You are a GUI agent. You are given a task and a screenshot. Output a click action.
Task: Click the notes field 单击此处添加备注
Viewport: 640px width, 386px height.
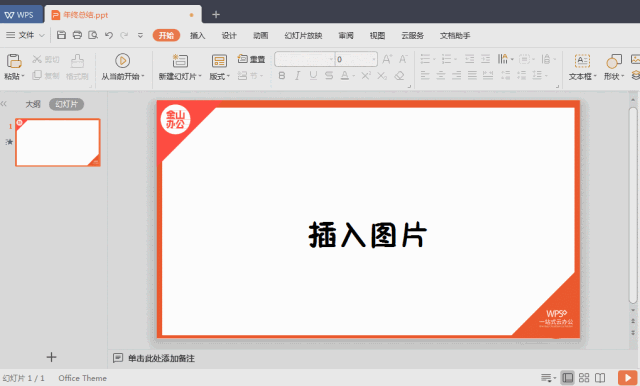point(161,358)
